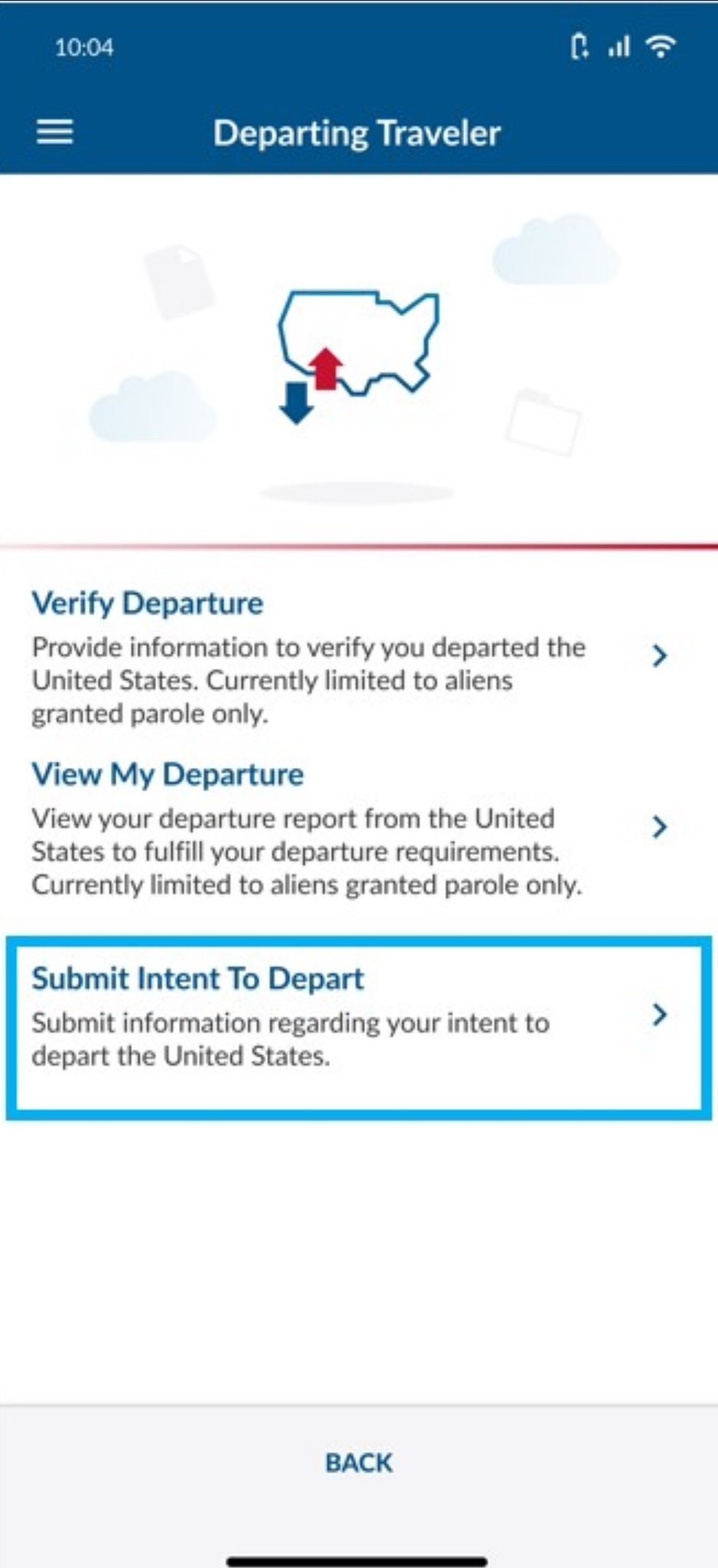718x1568 pixels.
Task: Select the Verify Departure heading
Action: pos(147,604)
